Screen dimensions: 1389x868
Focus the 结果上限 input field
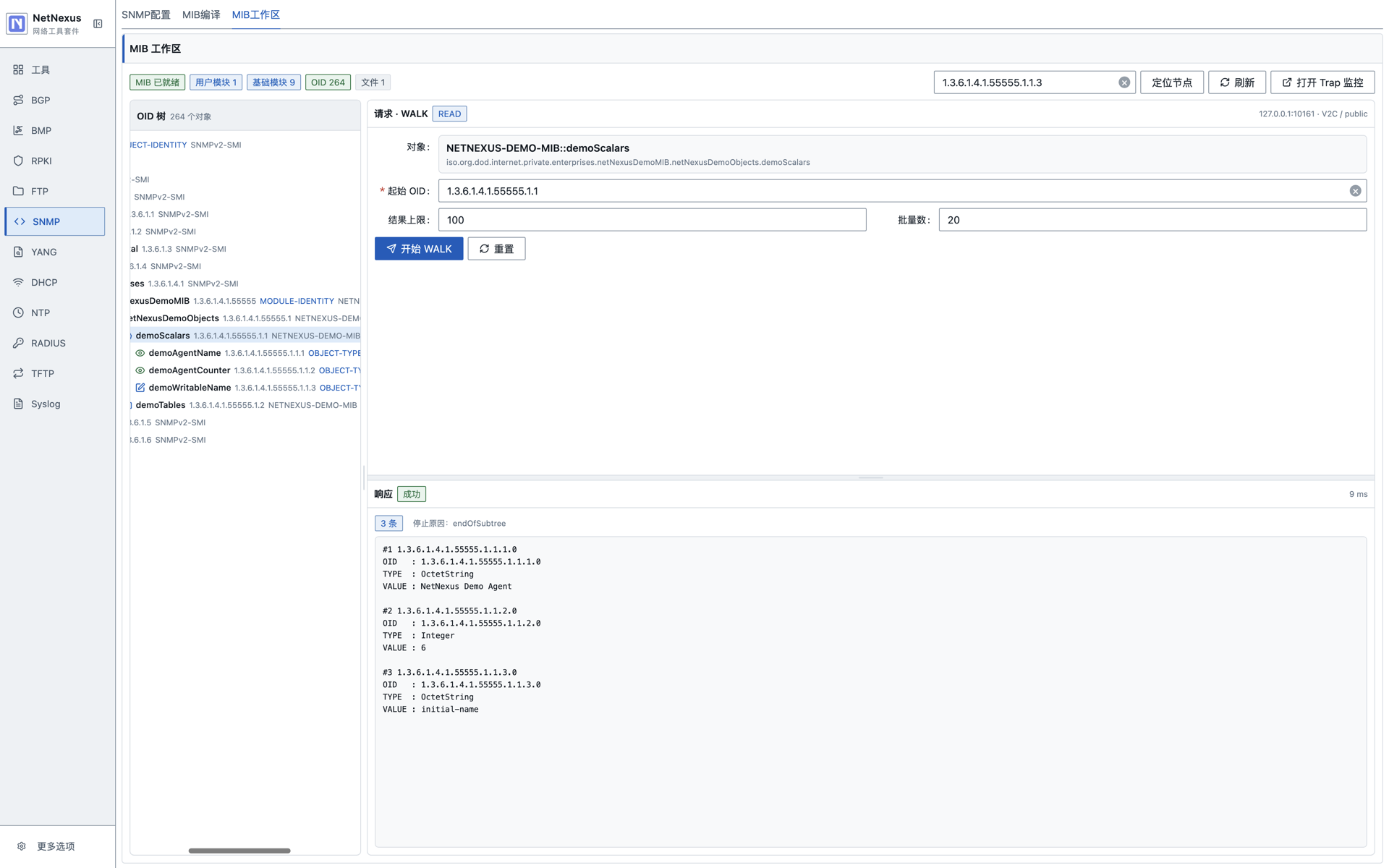point(652,220)
